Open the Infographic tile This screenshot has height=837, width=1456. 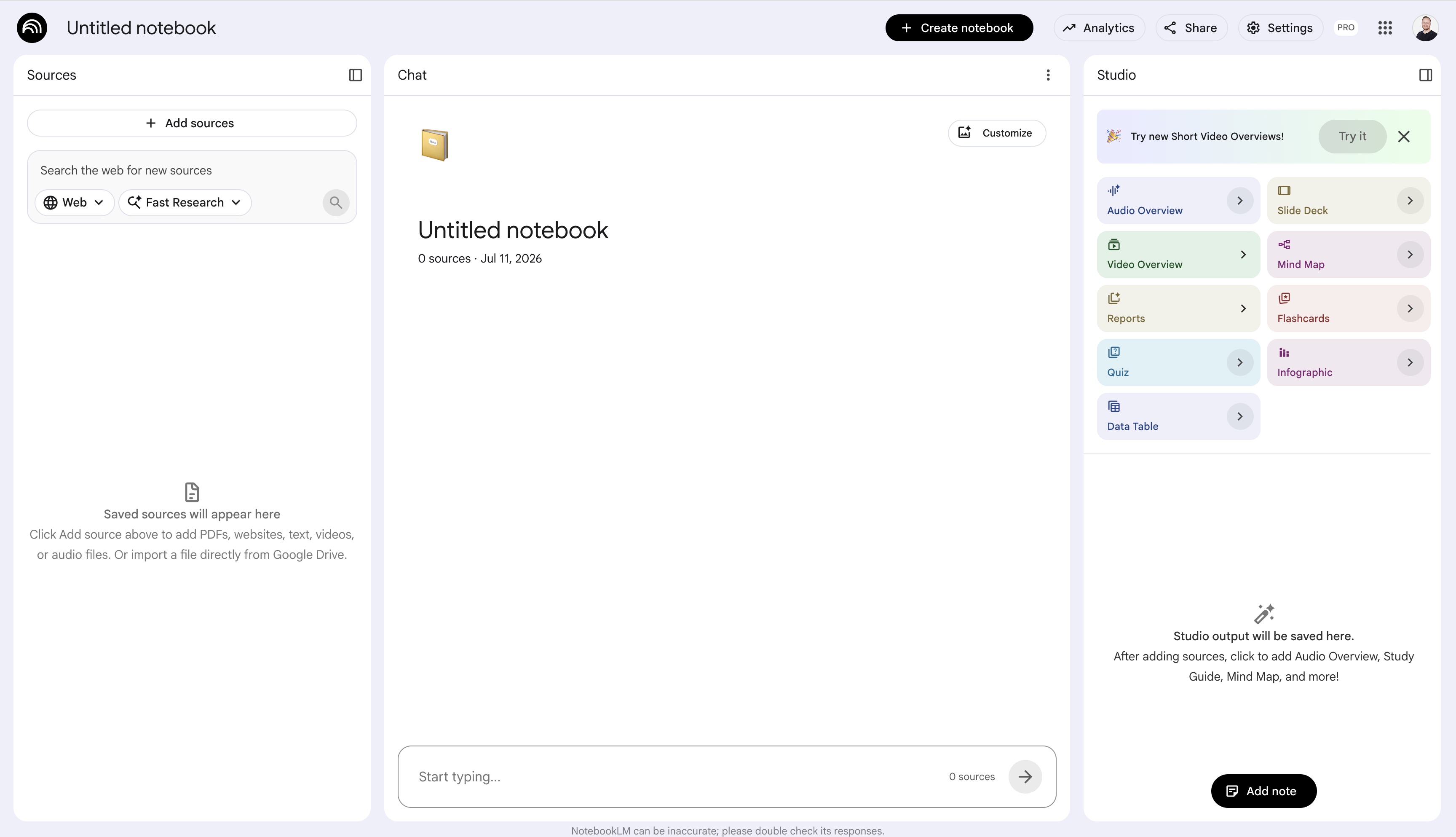[x=1348, y=362]
